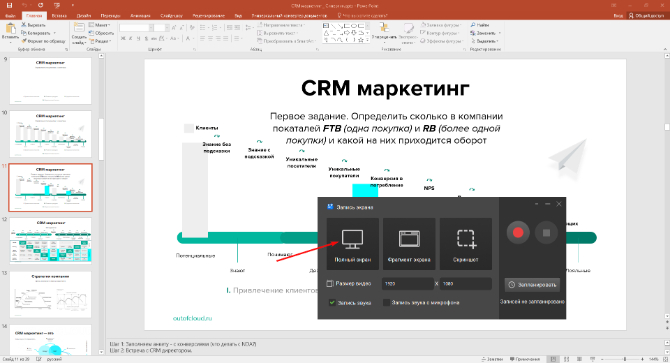The width and height of the screenshot is (670, 363).
Task: Toggle italic К formatting
Action: 131,38
